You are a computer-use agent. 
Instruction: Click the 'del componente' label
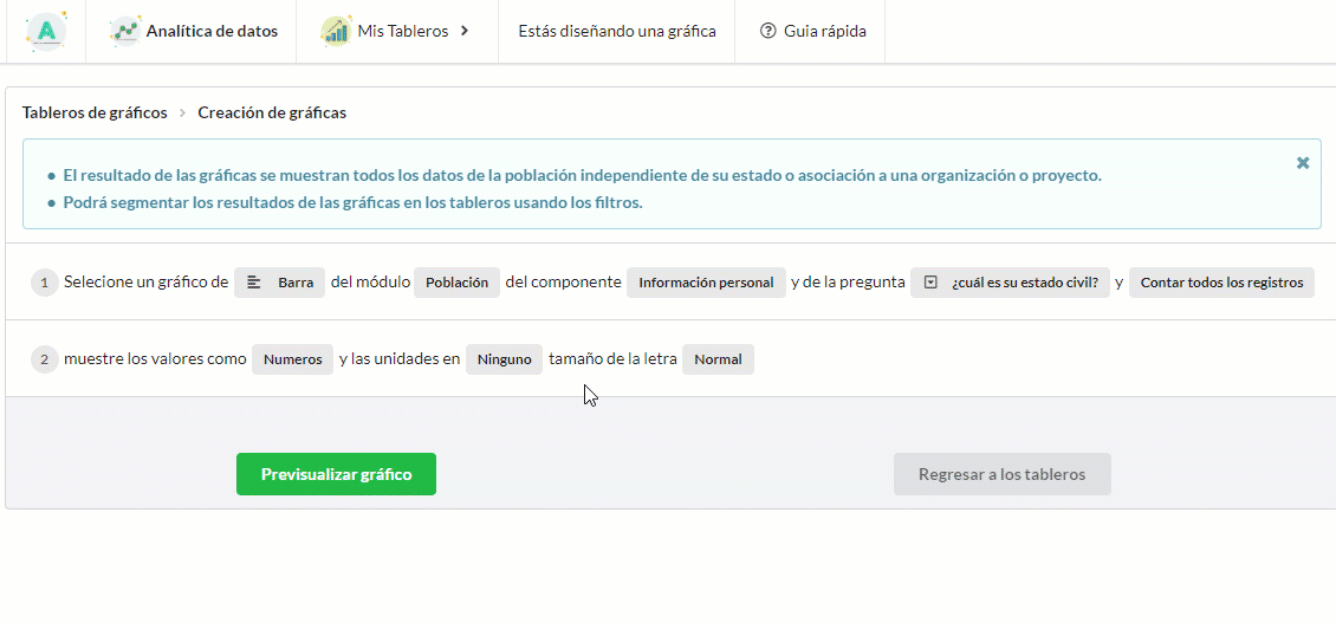click(x=563, y=282)
